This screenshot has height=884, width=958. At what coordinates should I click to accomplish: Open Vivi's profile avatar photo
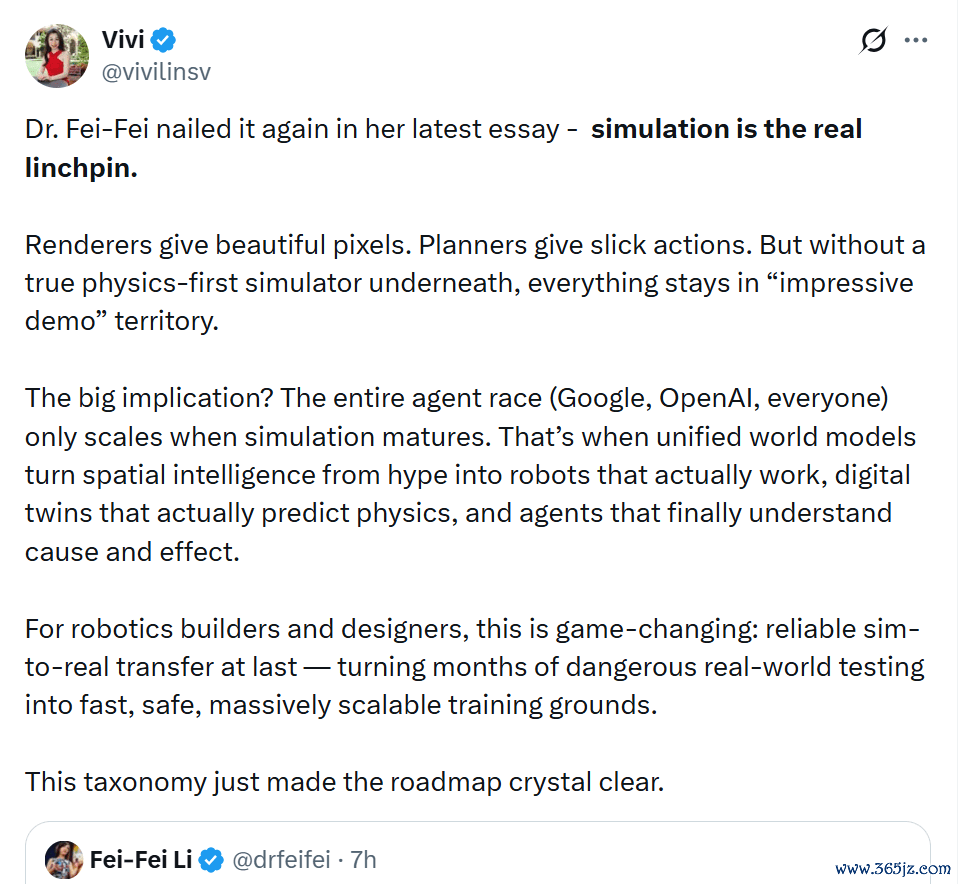[57, 56]
